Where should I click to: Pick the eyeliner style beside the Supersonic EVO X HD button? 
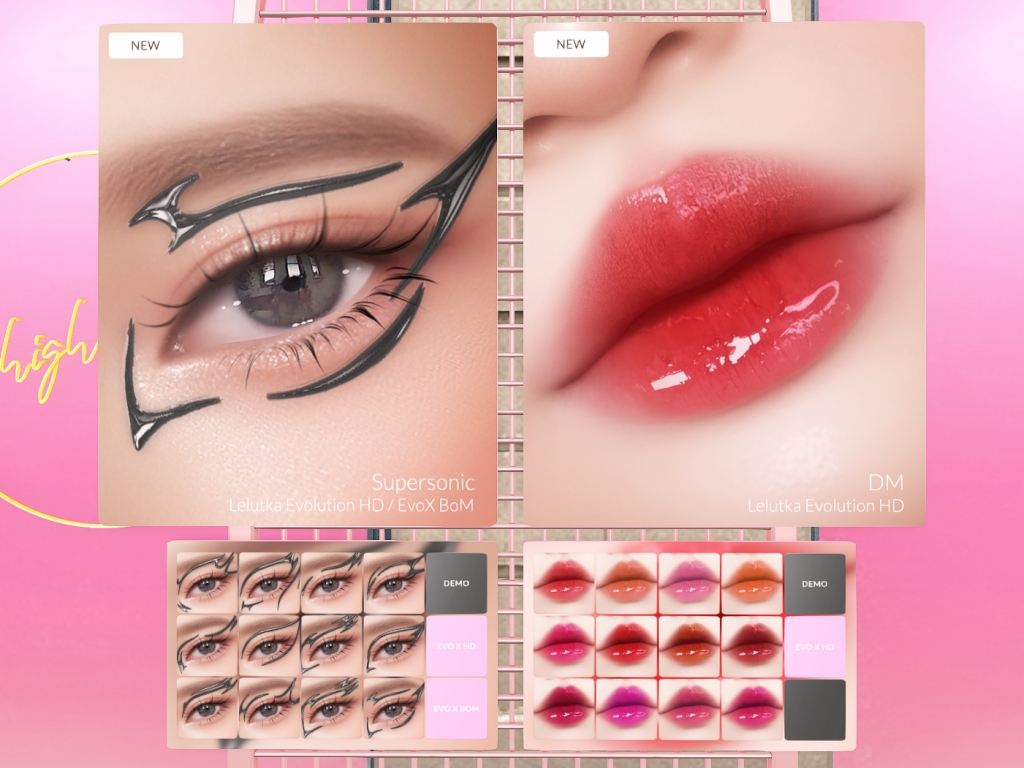(x=394, y=646)
